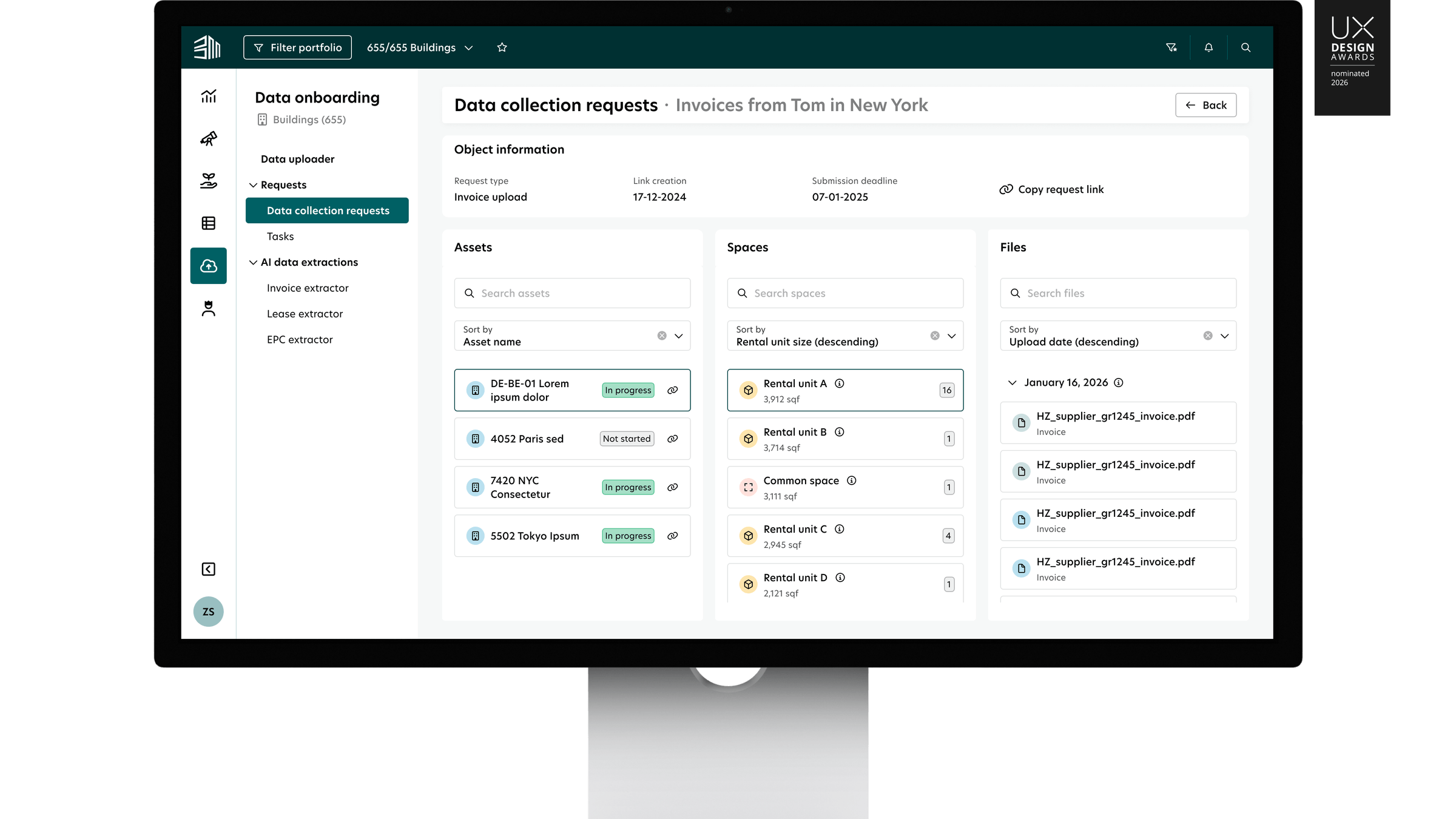
Task: Open the analytics chart sidebar icon
Action: point(209,96)
